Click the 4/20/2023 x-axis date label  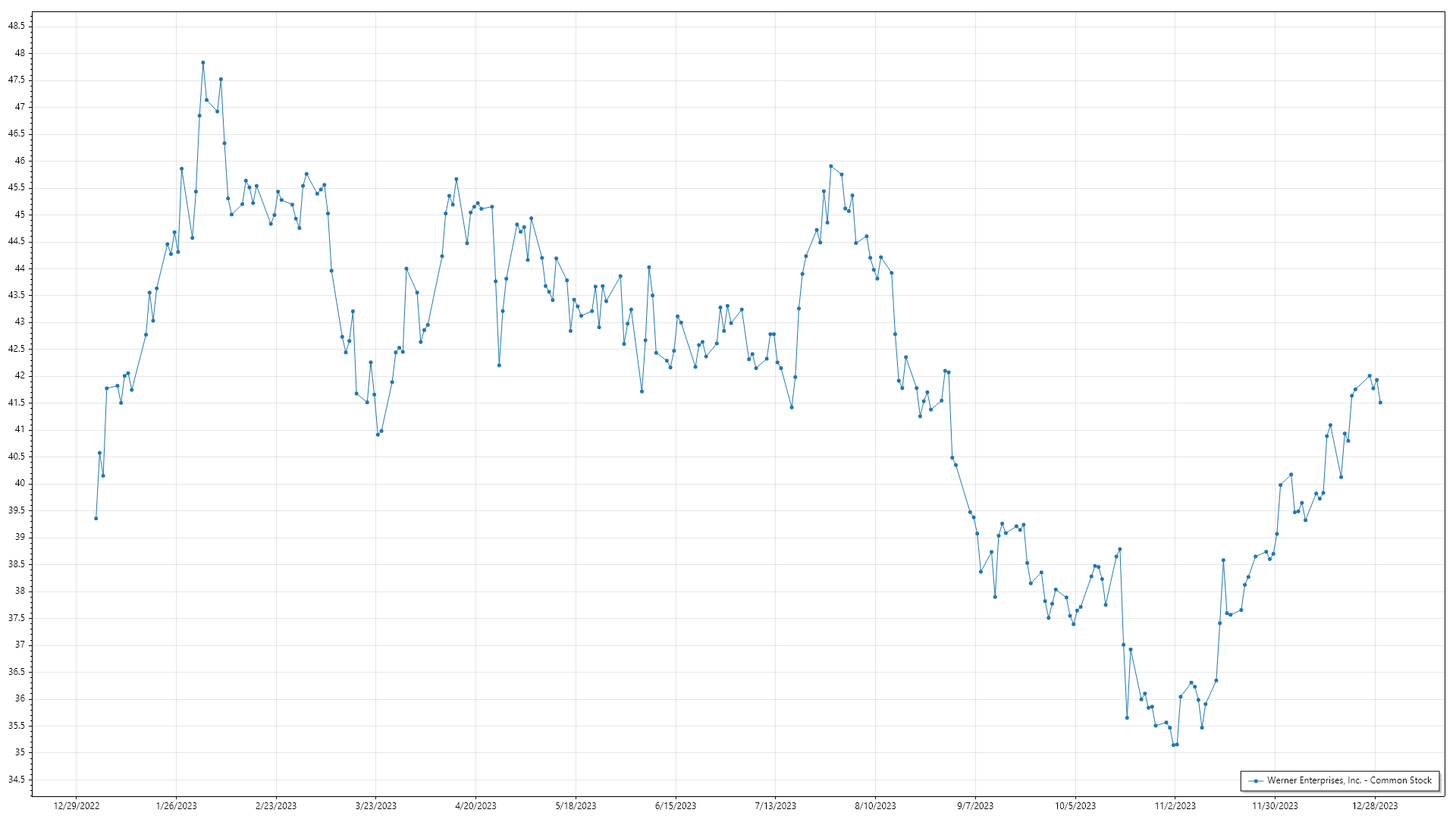[475, 806]
